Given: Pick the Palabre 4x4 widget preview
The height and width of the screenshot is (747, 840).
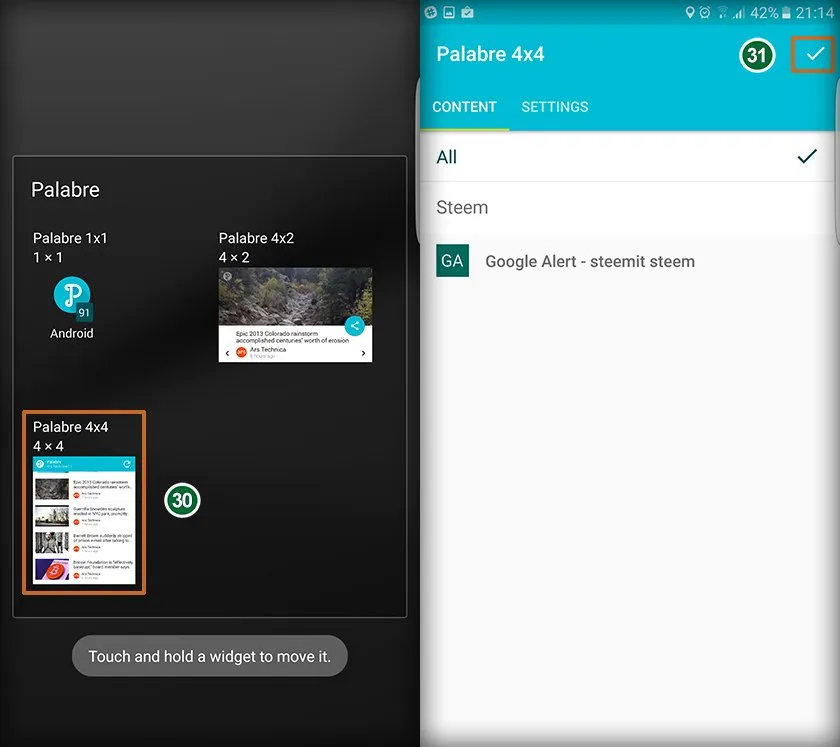Looking at the screenshot, I should 84,519.
